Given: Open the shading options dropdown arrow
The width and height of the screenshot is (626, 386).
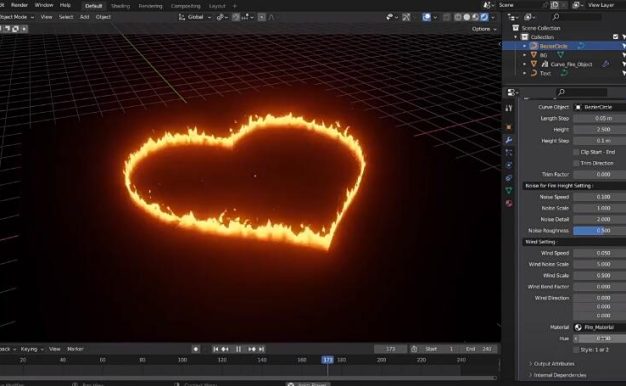Looking at the screenshot, I should point(493,17).
